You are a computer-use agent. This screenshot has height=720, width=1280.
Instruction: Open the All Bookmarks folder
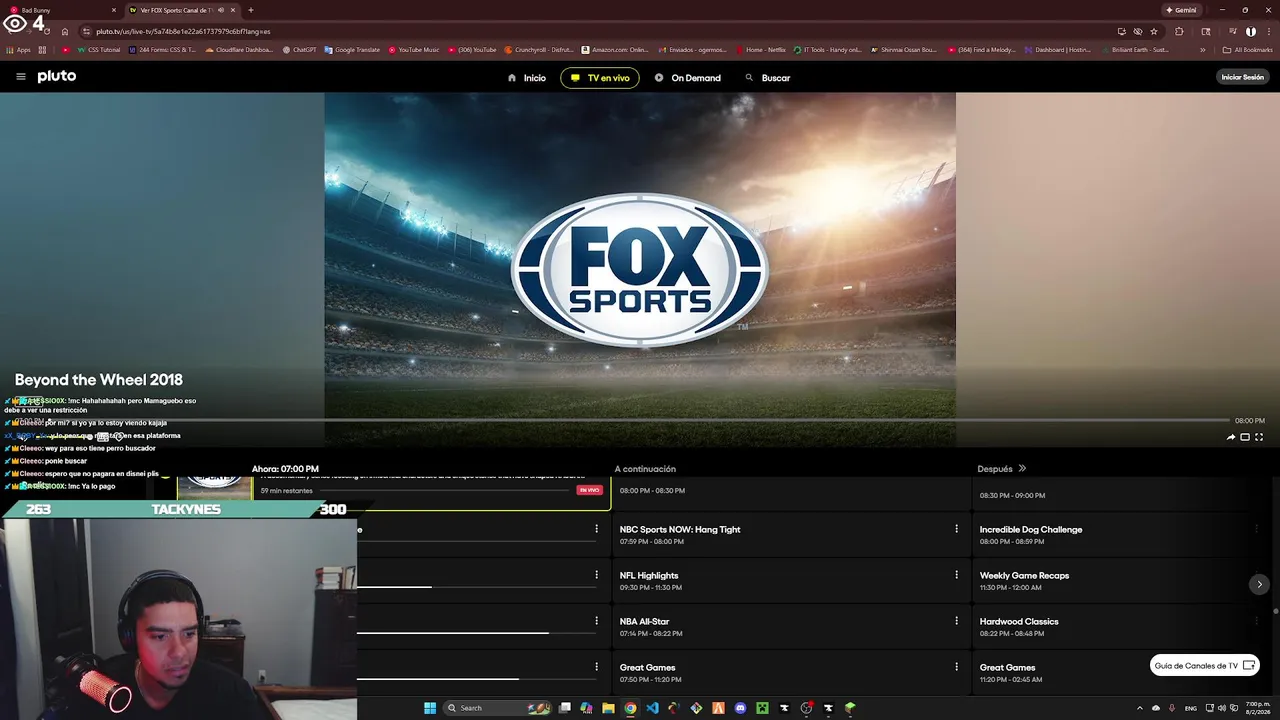pyautogui.click(x=1247, y=50)
